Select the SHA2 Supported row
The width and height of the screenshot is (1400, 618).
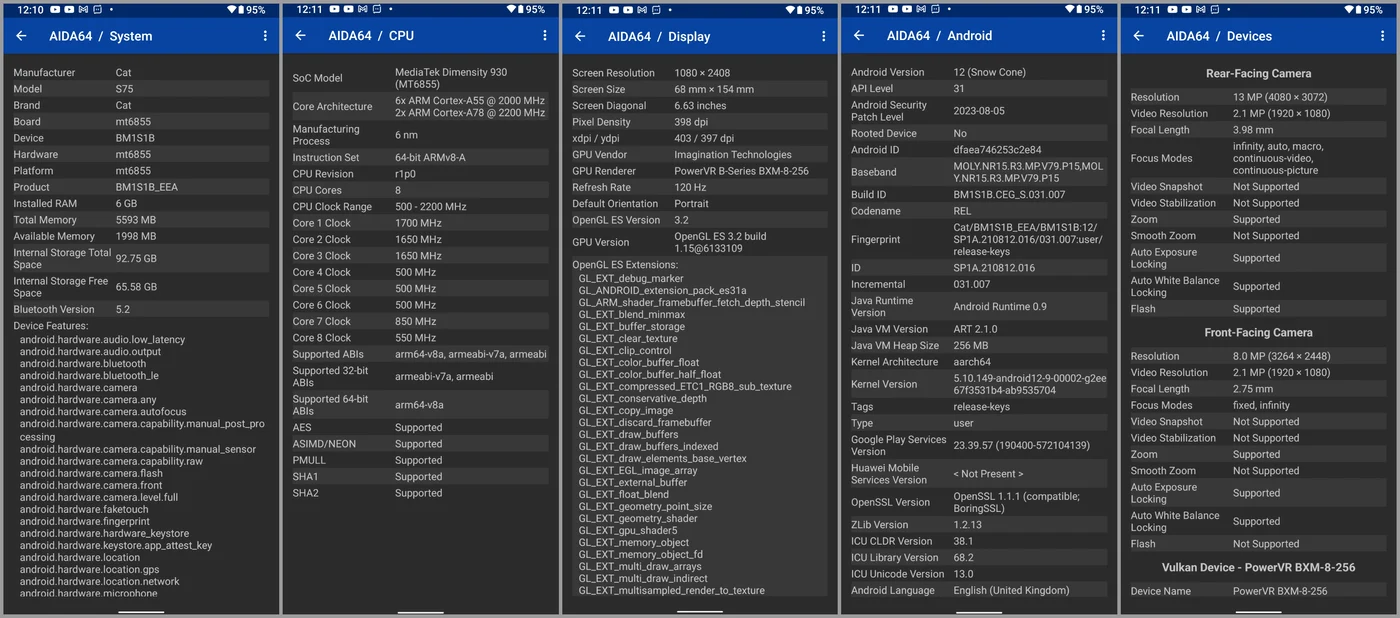(419, 493)
